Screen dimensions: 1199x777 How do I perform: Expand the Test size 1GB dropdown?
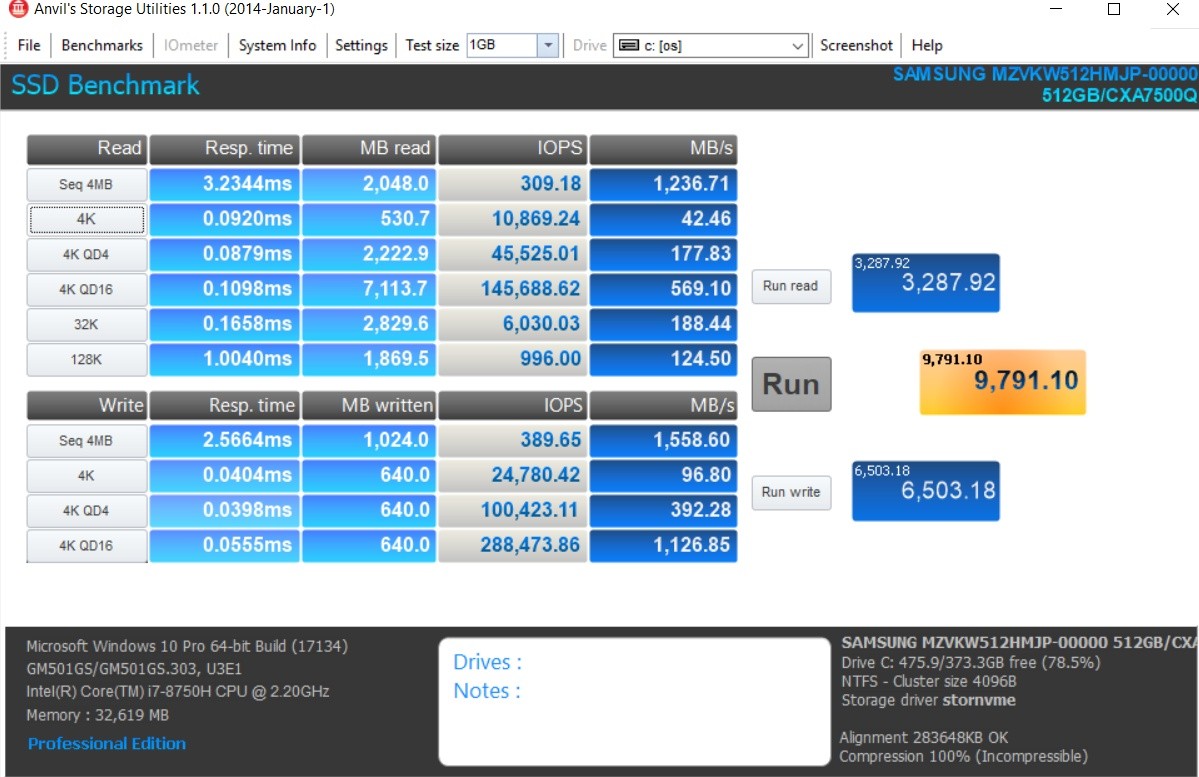pyautogui.click(x=547, y=45)
